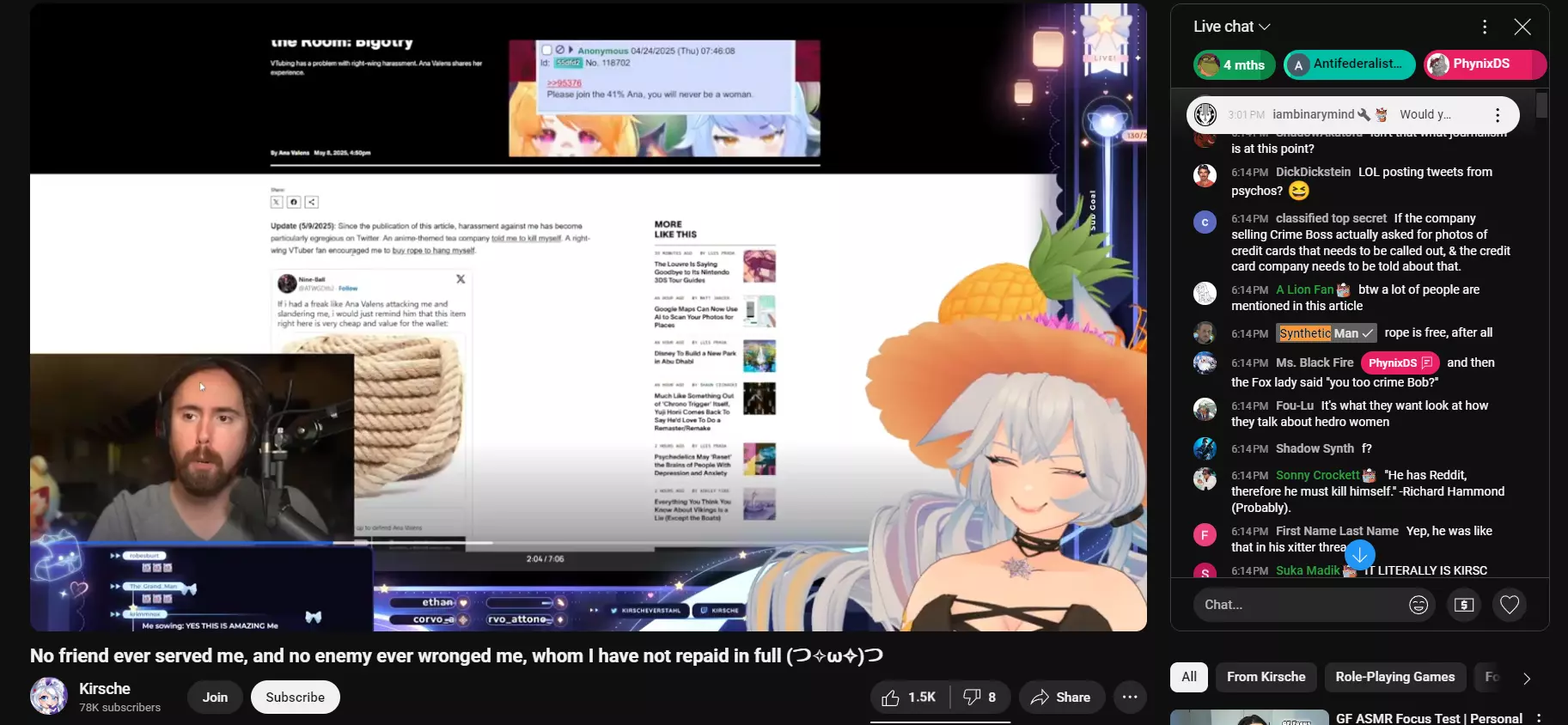Share this video
1568x725 pixels.
coord(1061,698)
